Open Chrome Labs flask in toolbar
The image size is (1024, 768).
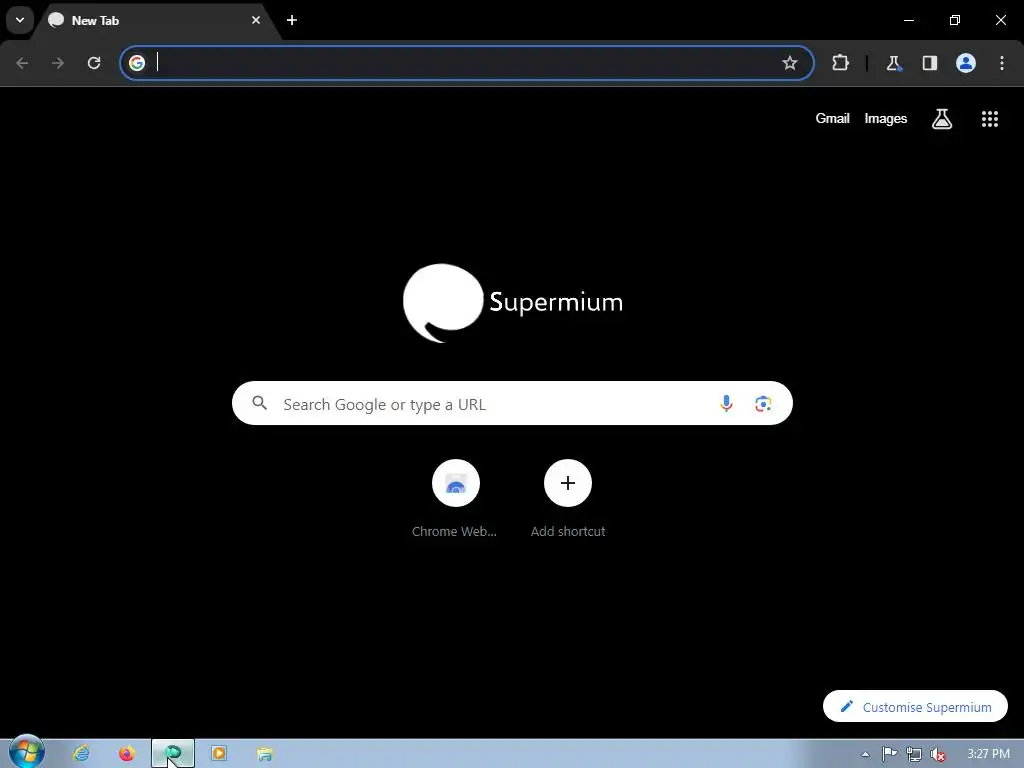(893, 63)
